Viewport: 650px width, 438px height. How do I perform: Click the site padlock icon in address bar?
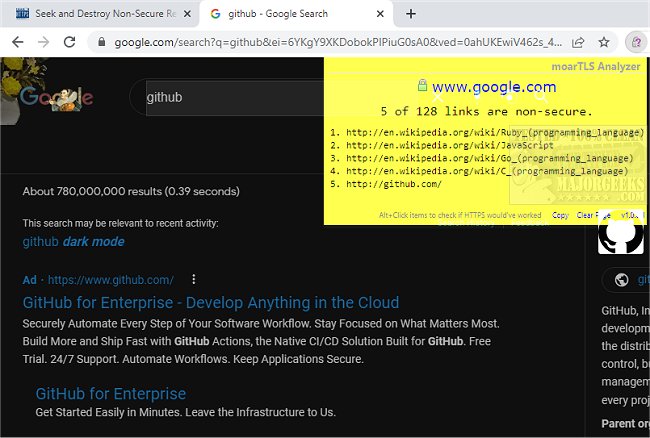(99, 43)
